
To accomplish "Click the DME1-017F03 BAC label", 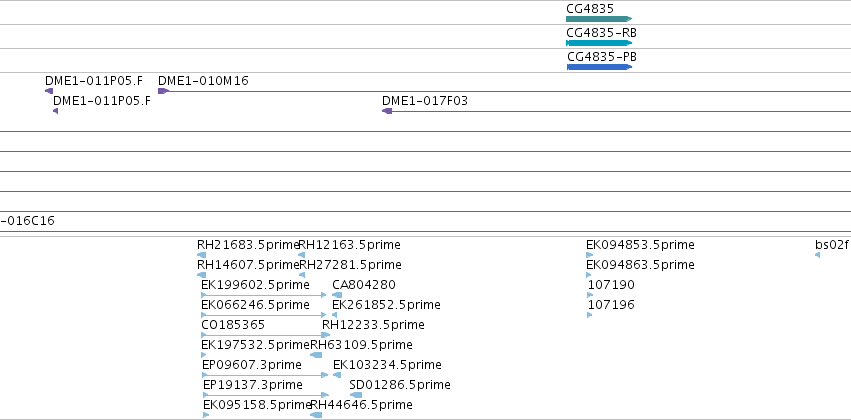I will [x=424, y=101].
